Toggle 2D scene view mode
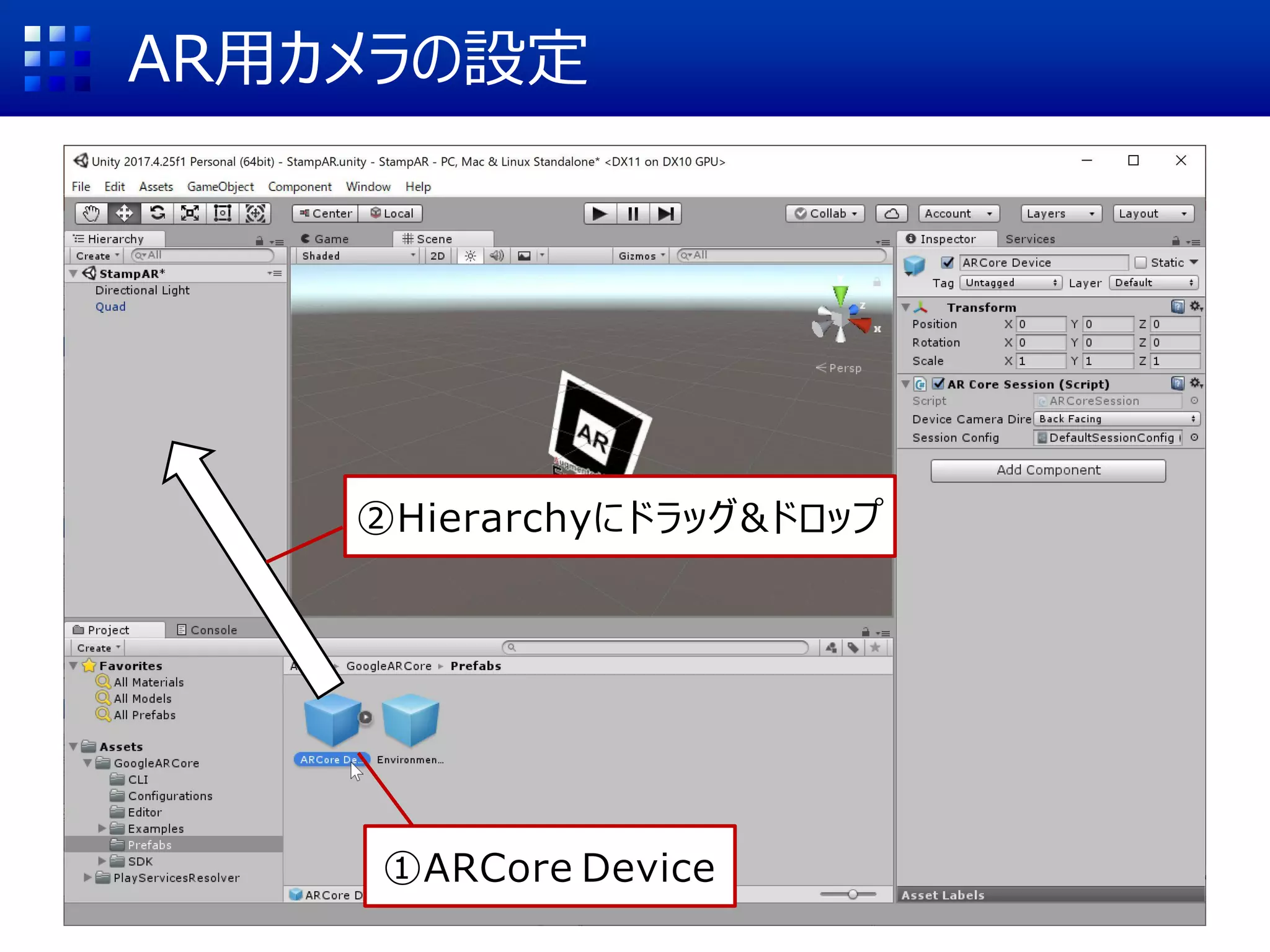Screen dimensions: 1270x952 coord(437,256)
